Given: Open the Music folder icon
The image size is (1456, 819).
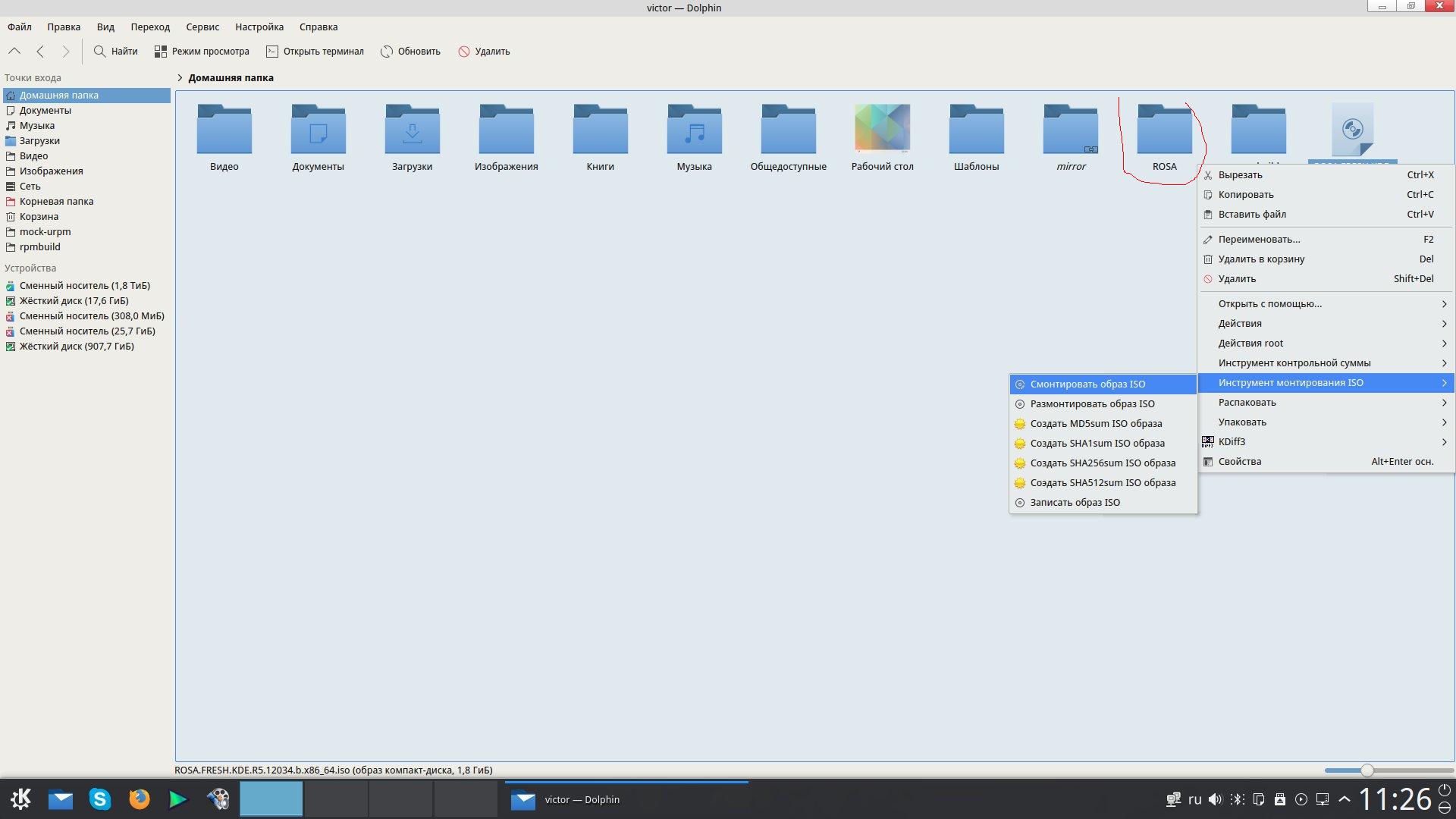Looking at the screenshot, I should pyautogui.click(x=694, y=130).
